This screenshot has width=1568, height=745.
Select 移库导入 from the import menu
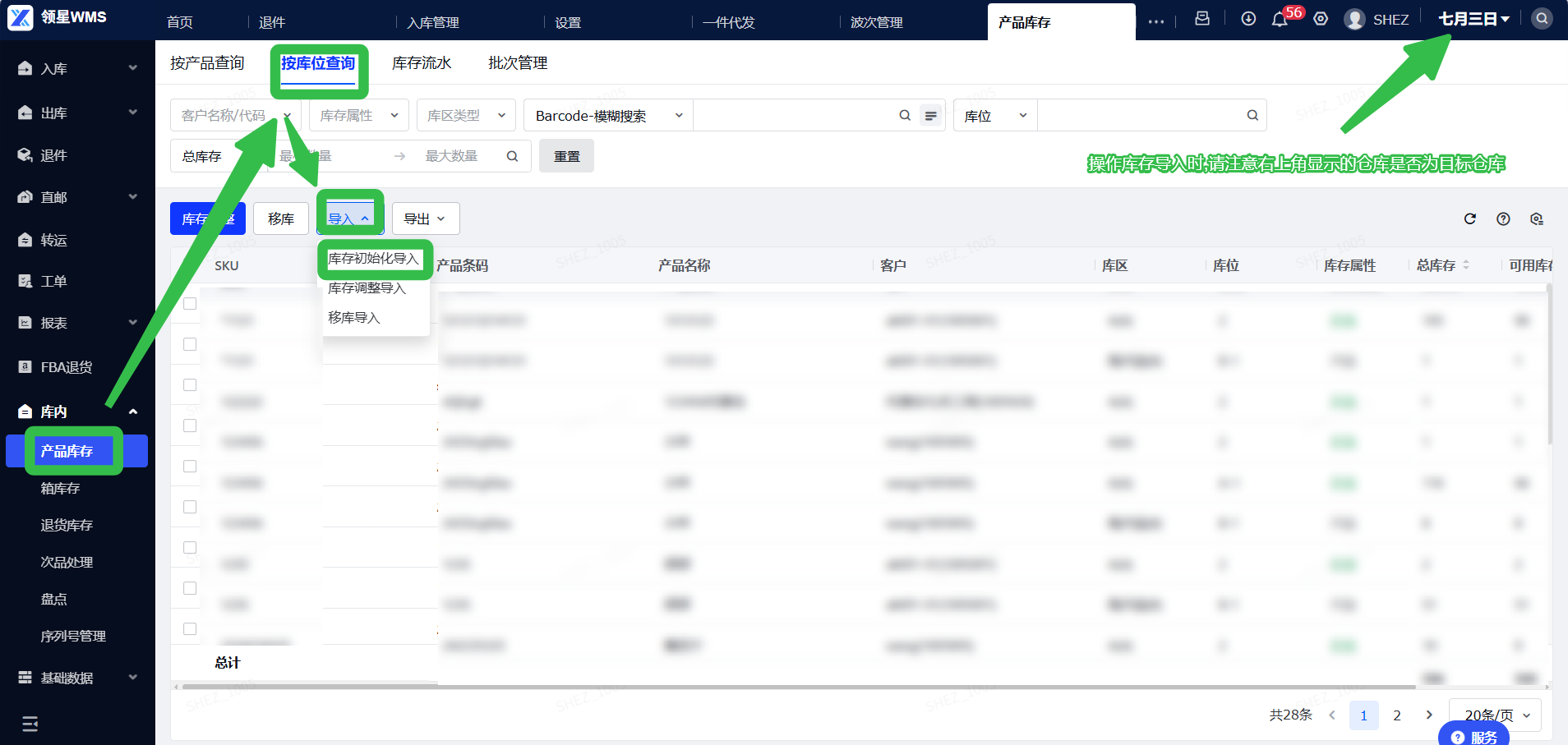point(354,318)
